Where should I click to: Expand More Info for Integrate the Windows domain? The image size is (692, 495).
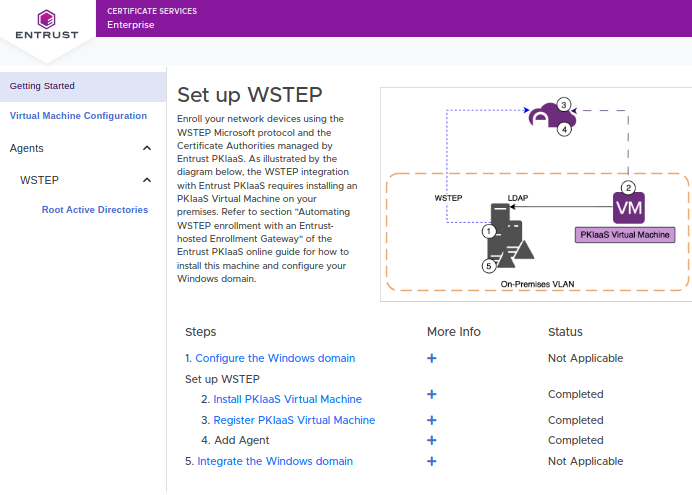(x=432, y=461)
